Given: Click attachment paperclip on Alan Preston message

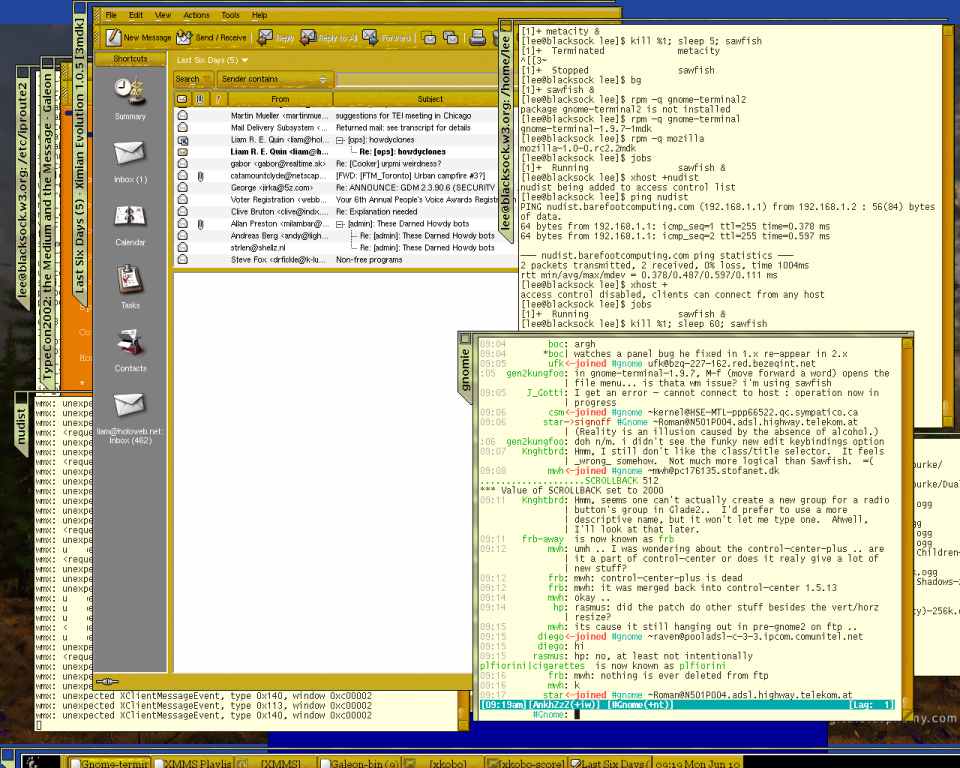Looking at the screenshot, I should click(x=200, y=224).
